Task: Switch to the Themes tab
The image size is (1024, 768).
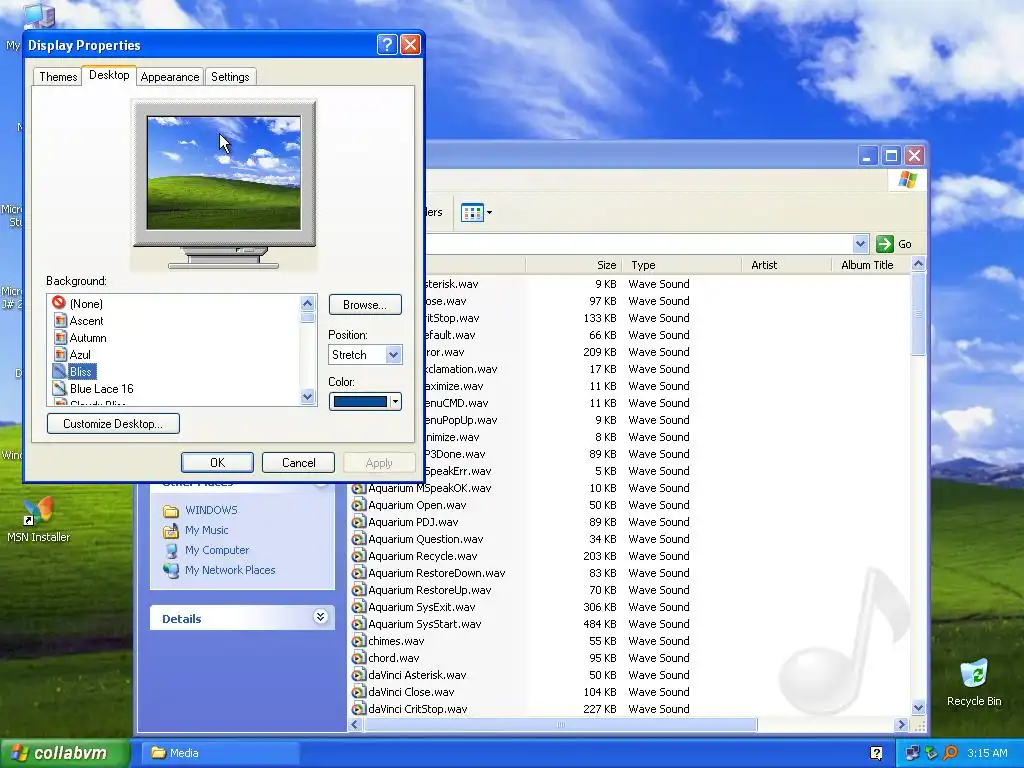Action: coord(57,76)
